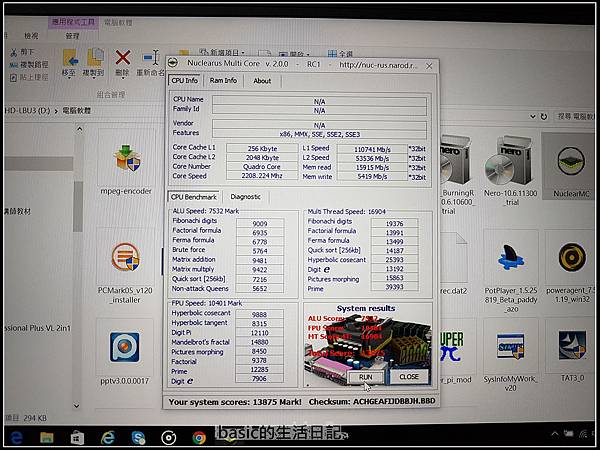Select the 應用程式工具 ribbon tab

click(73, 22)
